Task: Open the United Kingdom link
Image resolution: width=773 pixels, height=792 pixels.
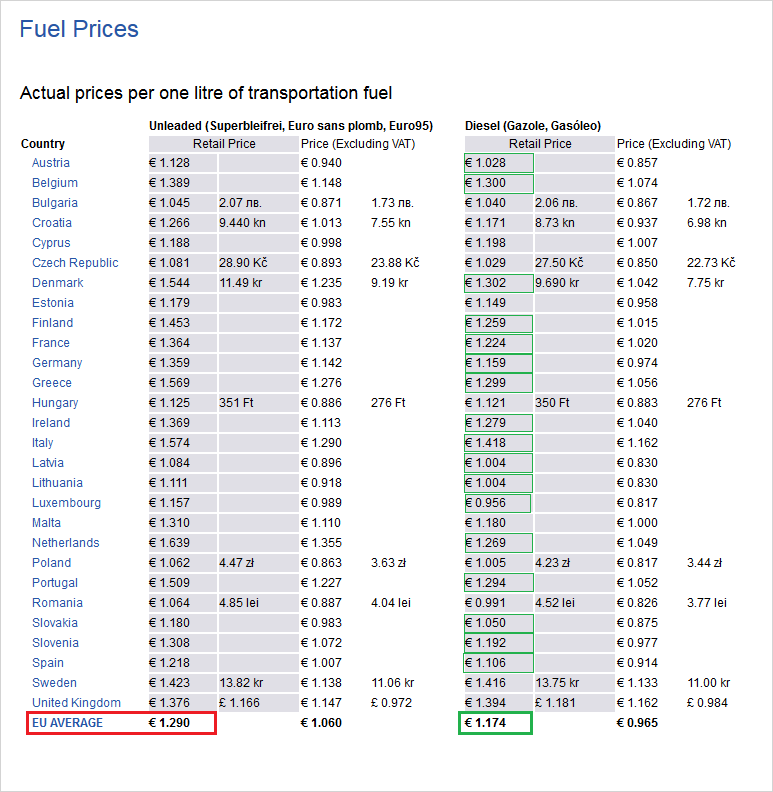Action: (x=76, y=703)
